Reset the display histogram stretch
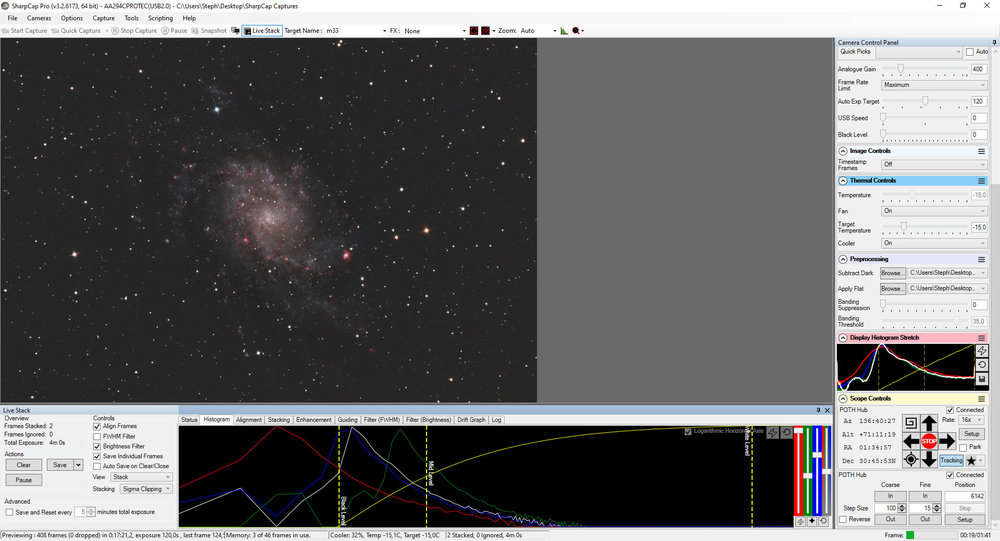The width and height of the screenshot is (1000, 541). [982, 365]
